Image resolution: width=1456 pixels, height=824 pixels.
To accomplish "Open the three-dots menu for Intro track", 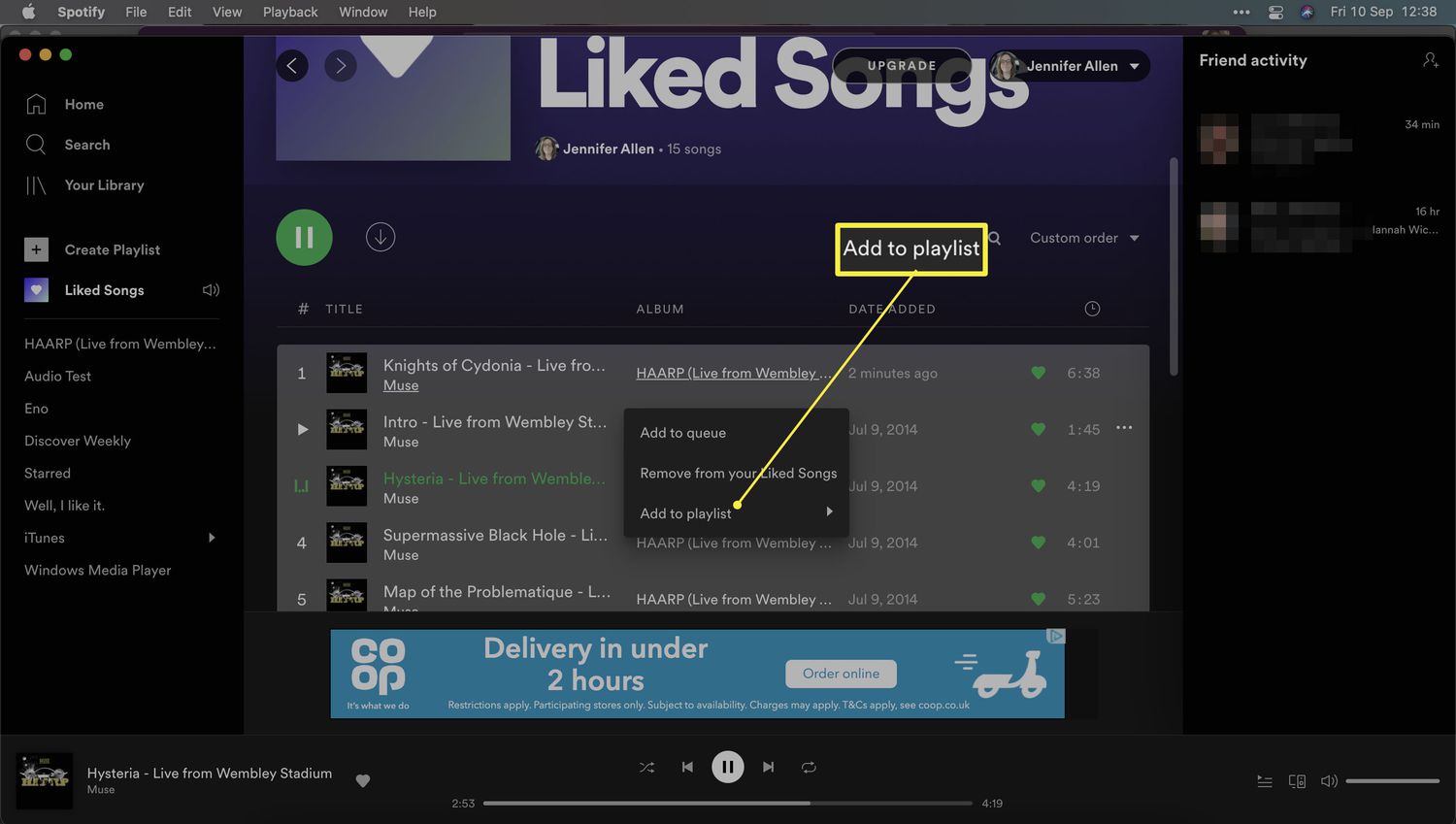I will pyautogui.click(x=1124, y=428).
